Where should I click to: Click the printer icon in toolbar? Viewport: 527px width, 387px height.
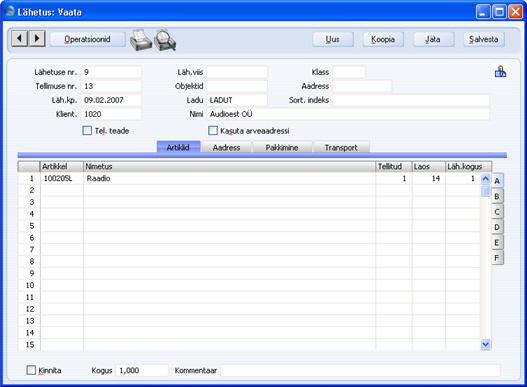[x=140, y=40]
